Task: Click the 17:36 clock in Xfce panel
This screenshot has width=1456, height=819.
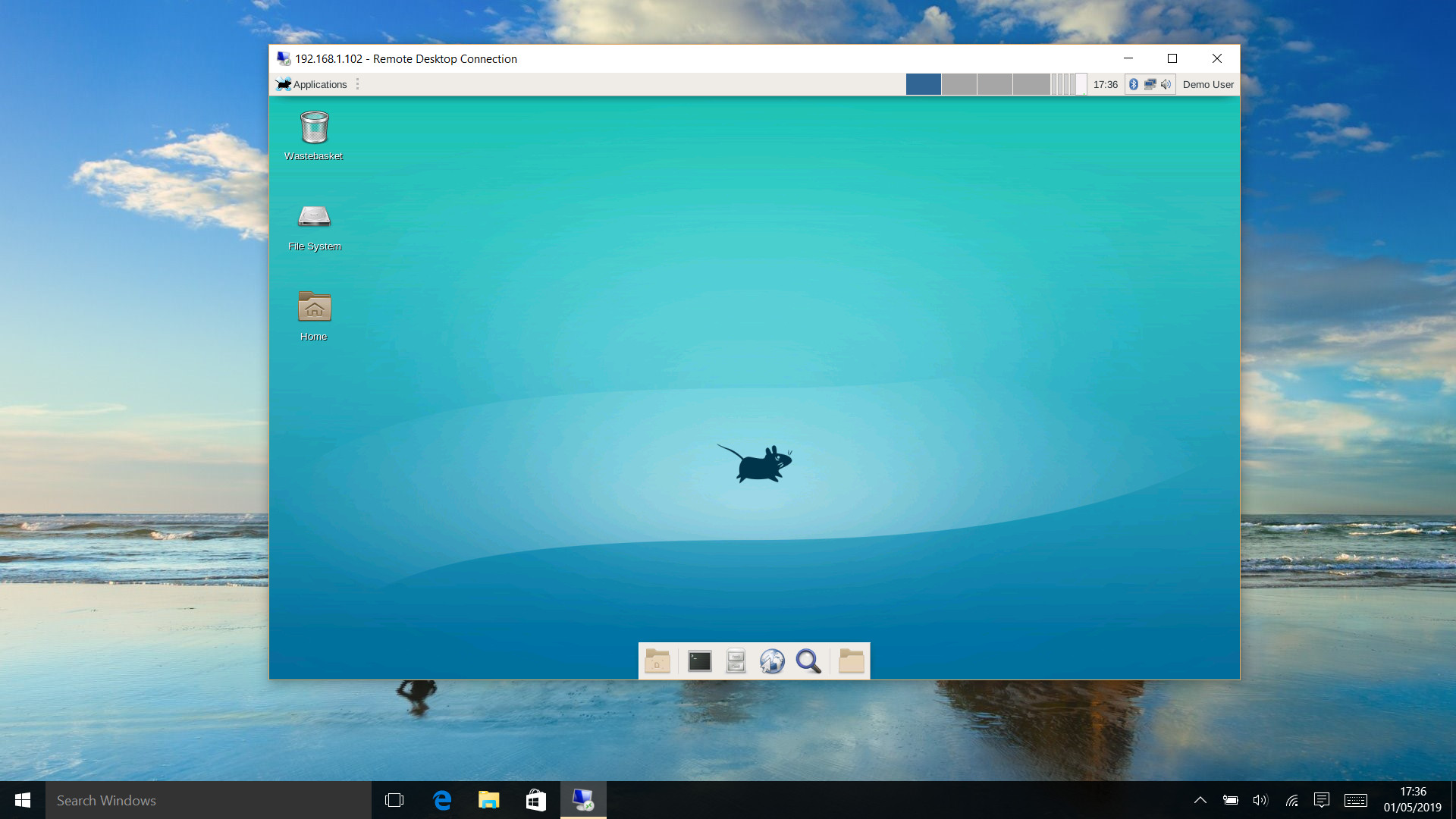Action: coord(1105,84)
